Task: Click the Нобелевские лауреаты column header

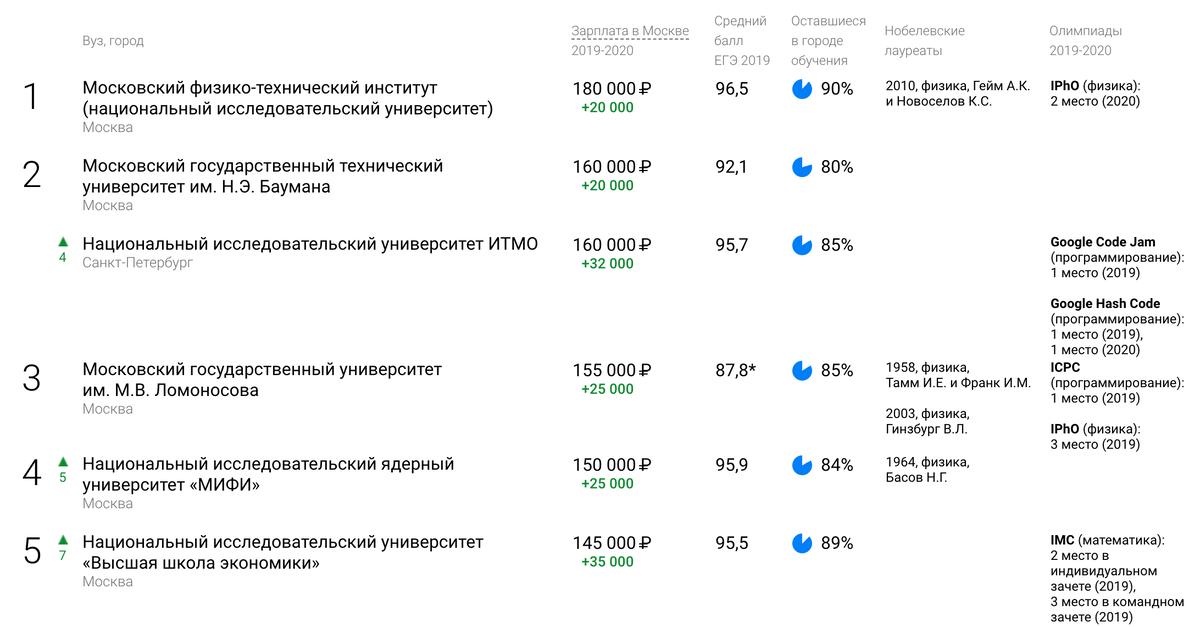Action: (x=927, y=41)
